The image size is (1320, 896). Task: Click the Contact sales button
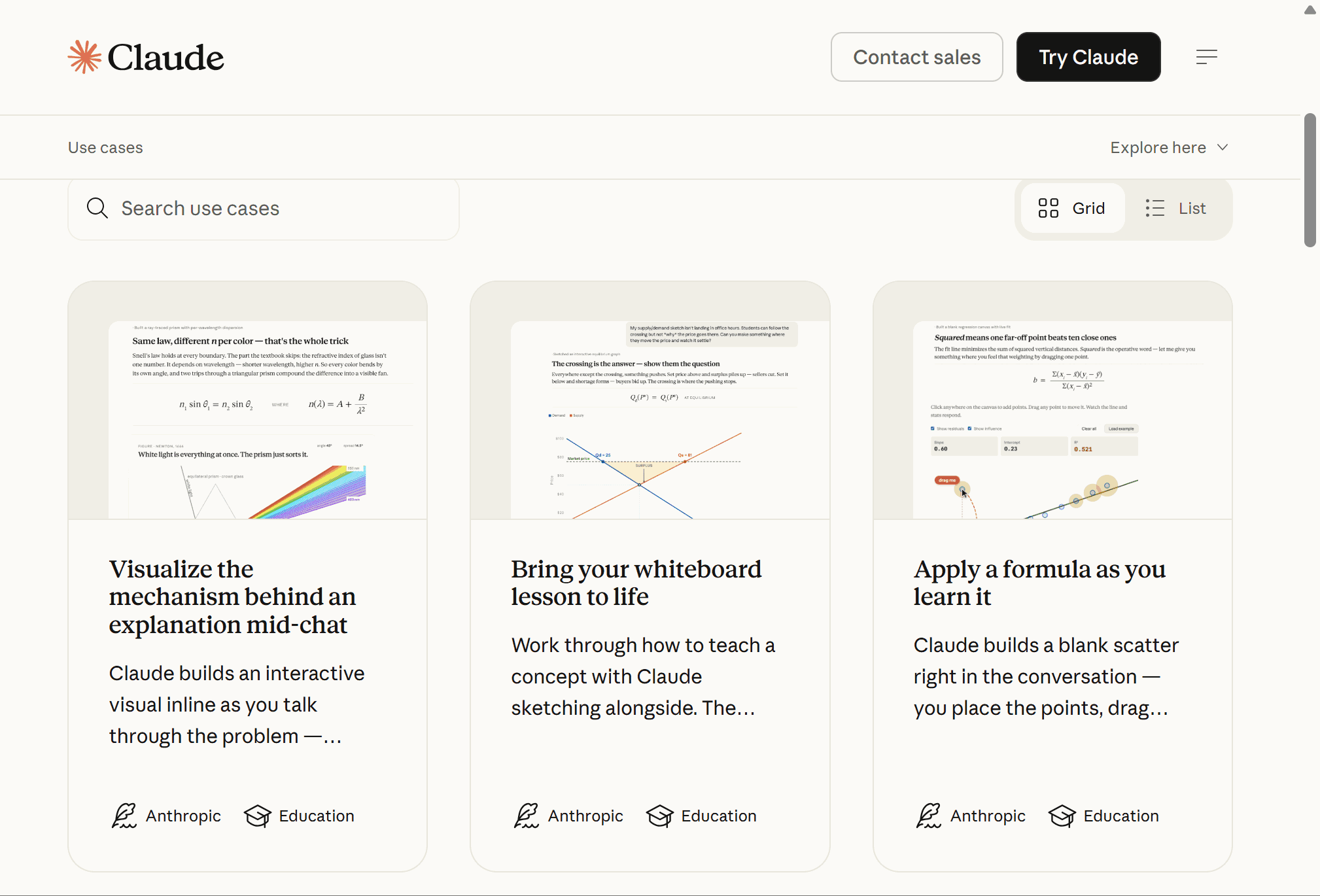pyautogui.click(x=916, y=57)
